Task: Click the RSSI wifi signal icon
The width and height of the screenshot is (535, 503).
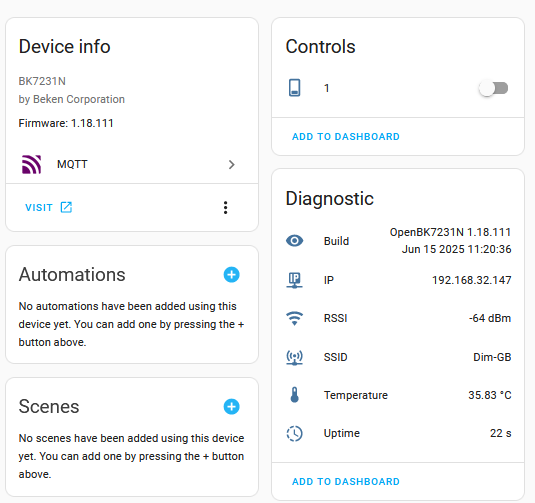Action: (x=294, y=318)
